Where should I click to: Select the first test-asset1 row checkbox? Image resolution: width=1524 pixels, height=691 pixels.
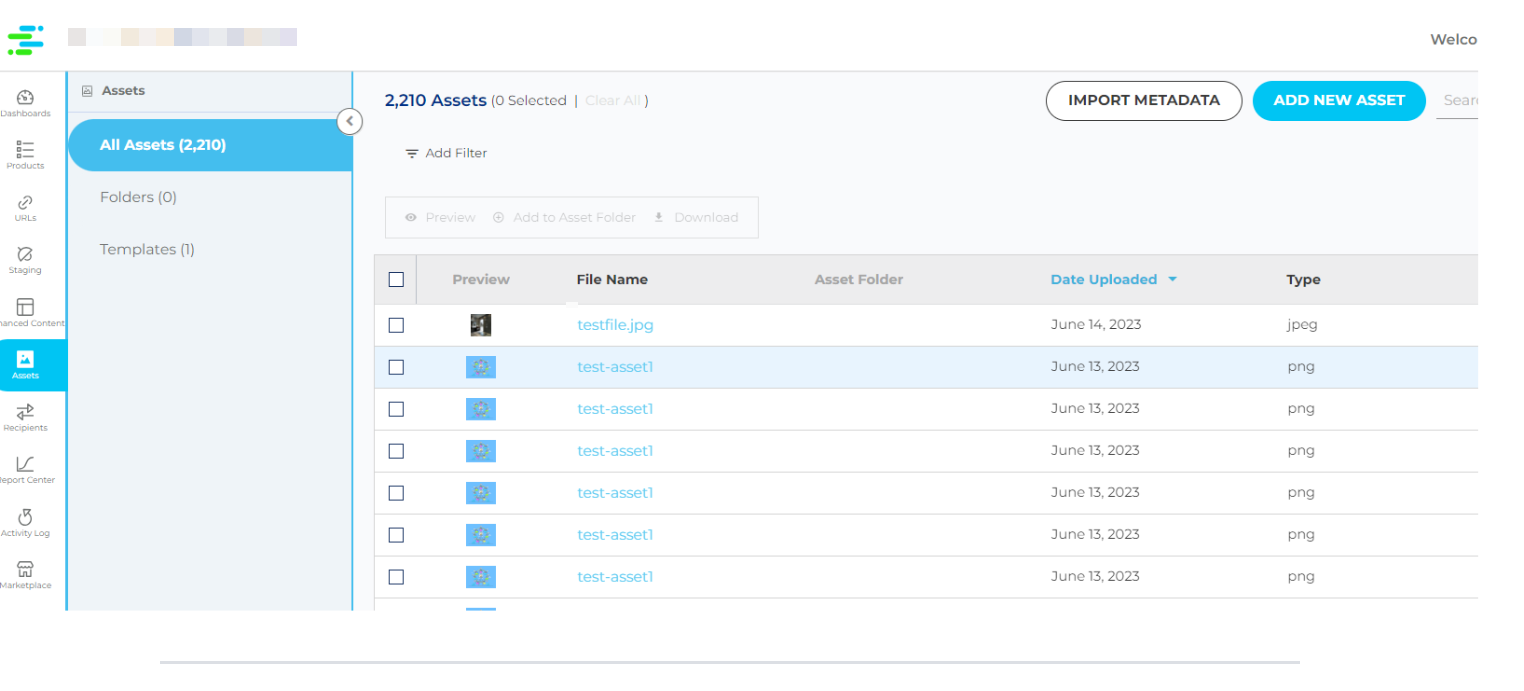(x=396, y=367)
